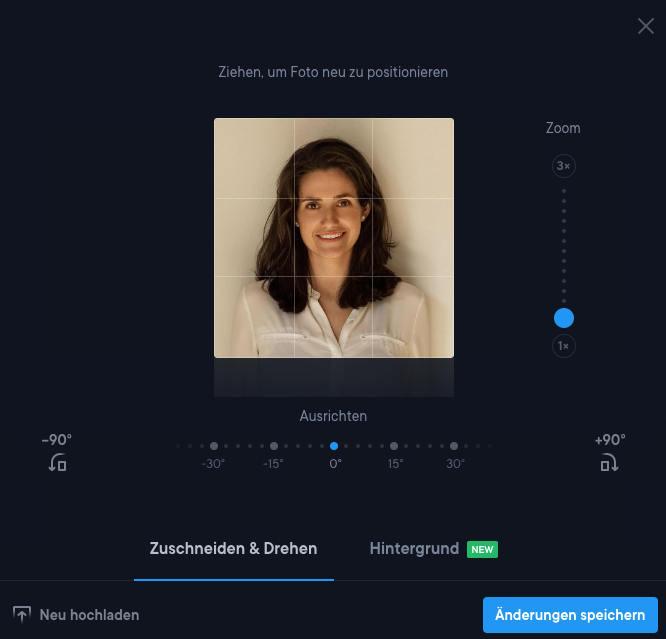Switch to Zuschneiden & Drehen tab
The image size is (666, 639).
tap(233, 549)
